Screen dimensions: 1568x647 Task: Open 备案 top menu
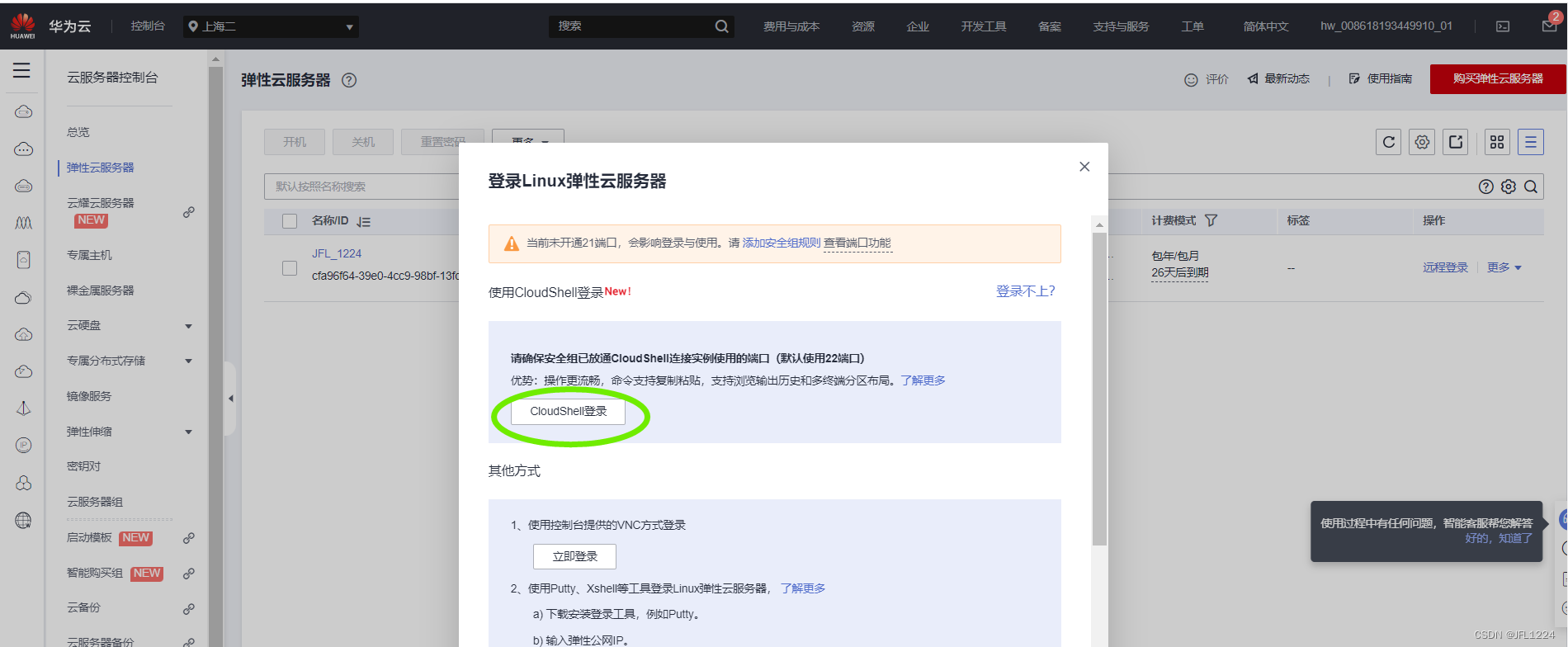click(x=1050, y=26)
